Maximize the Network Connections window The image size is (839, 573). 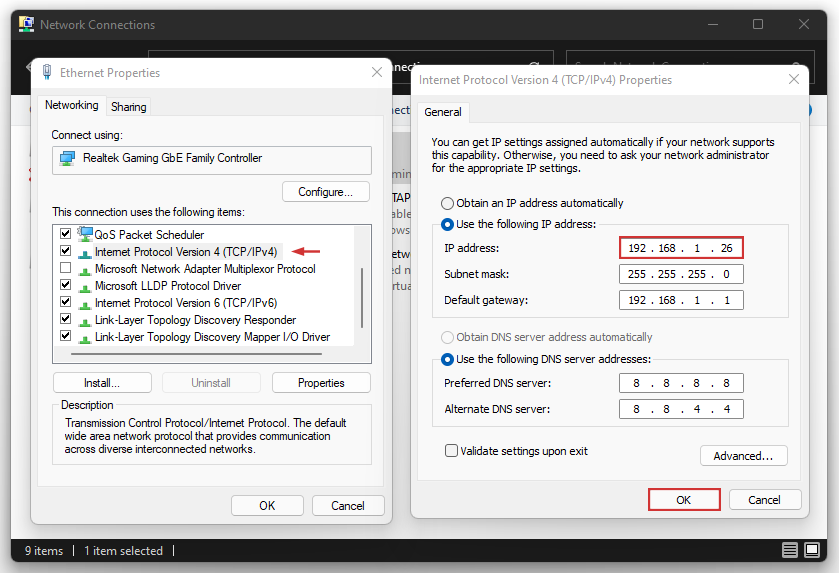click(x=758, y=24)
